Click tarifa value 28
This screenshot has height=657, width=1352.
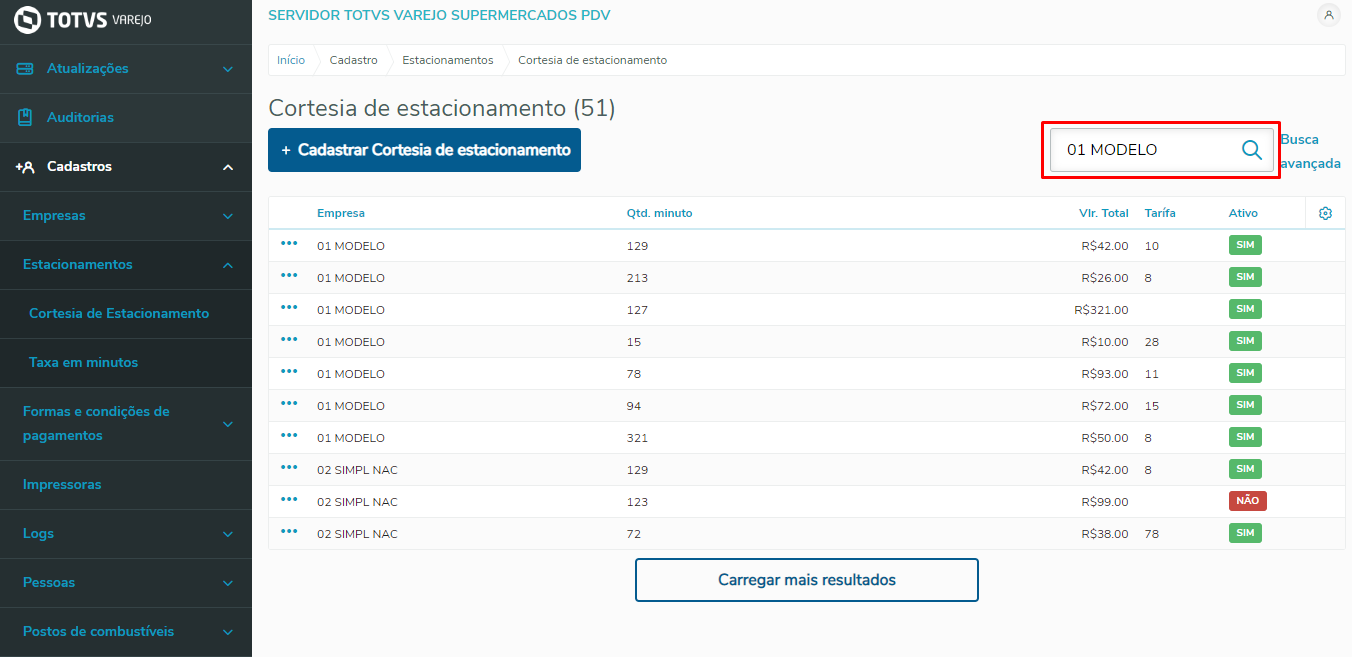coord(1152,342)
